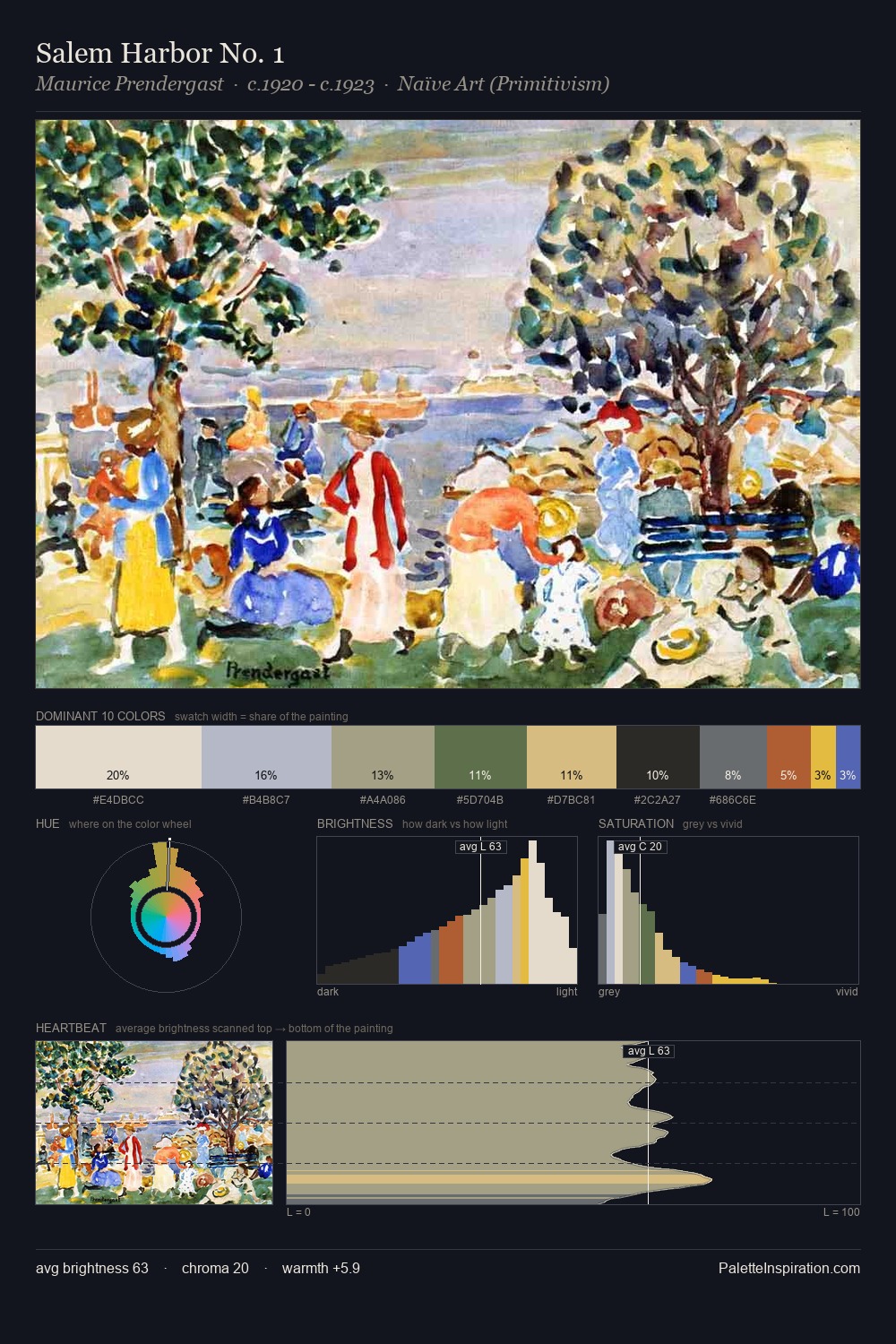Screen dimensions: 896x1344
Task: Click 'grey vs vivid' caption
Action: 712,824
